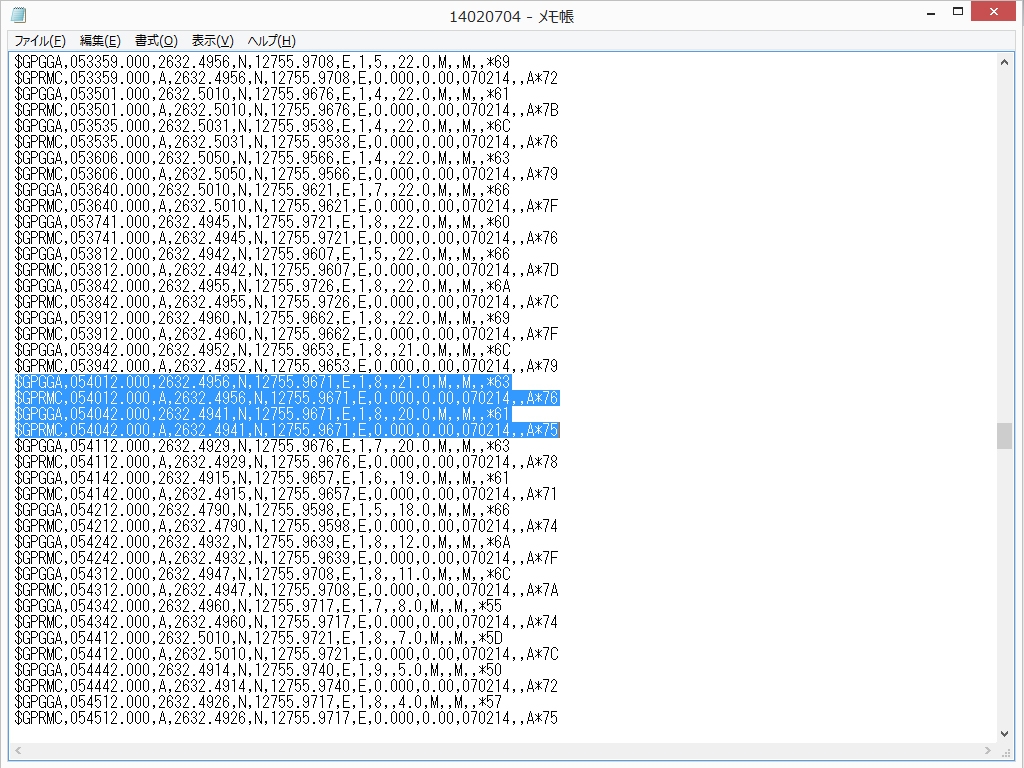Click the line $GPGGA,053942.000 ending *6C

(x=263, y=350)
